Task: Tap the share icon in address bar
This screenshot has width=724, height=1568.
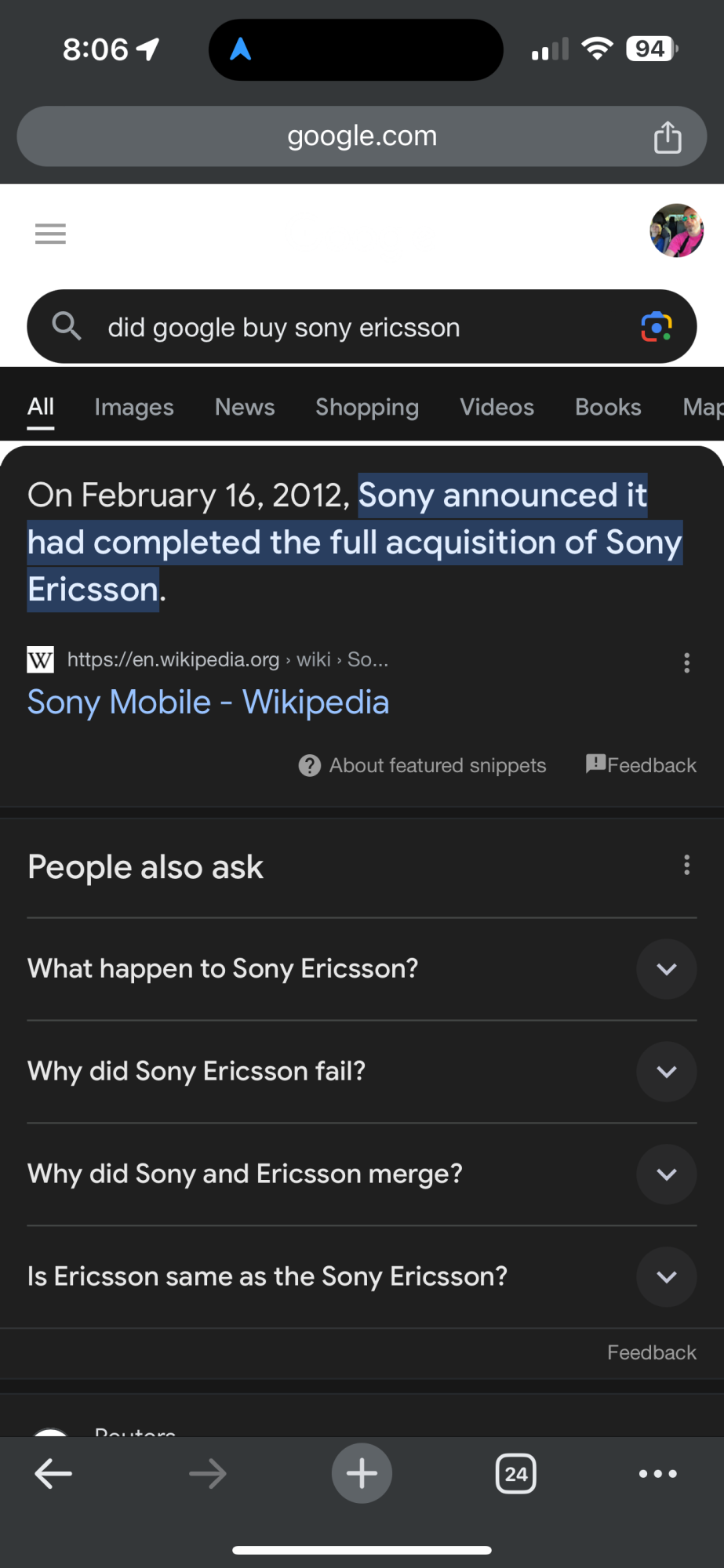Action: click(x=668, y=137)
